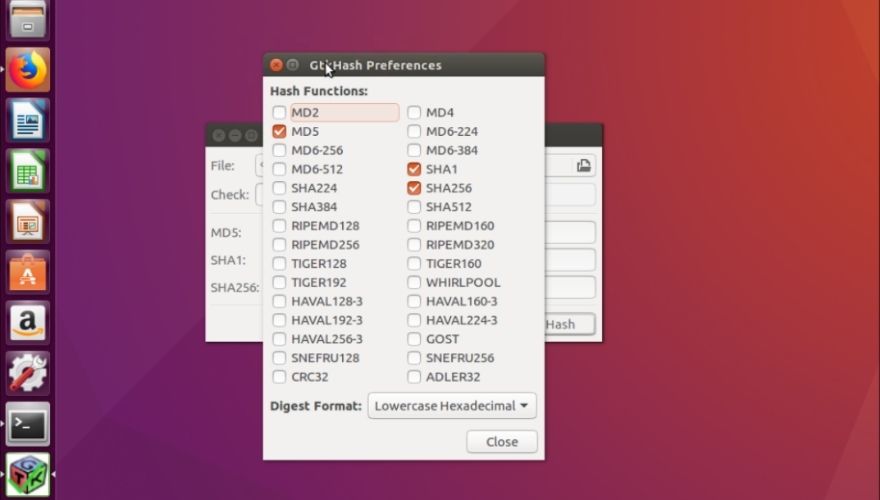
Task: Enable the HAVAL160-3 checkbox
Action: pos(414,301)
